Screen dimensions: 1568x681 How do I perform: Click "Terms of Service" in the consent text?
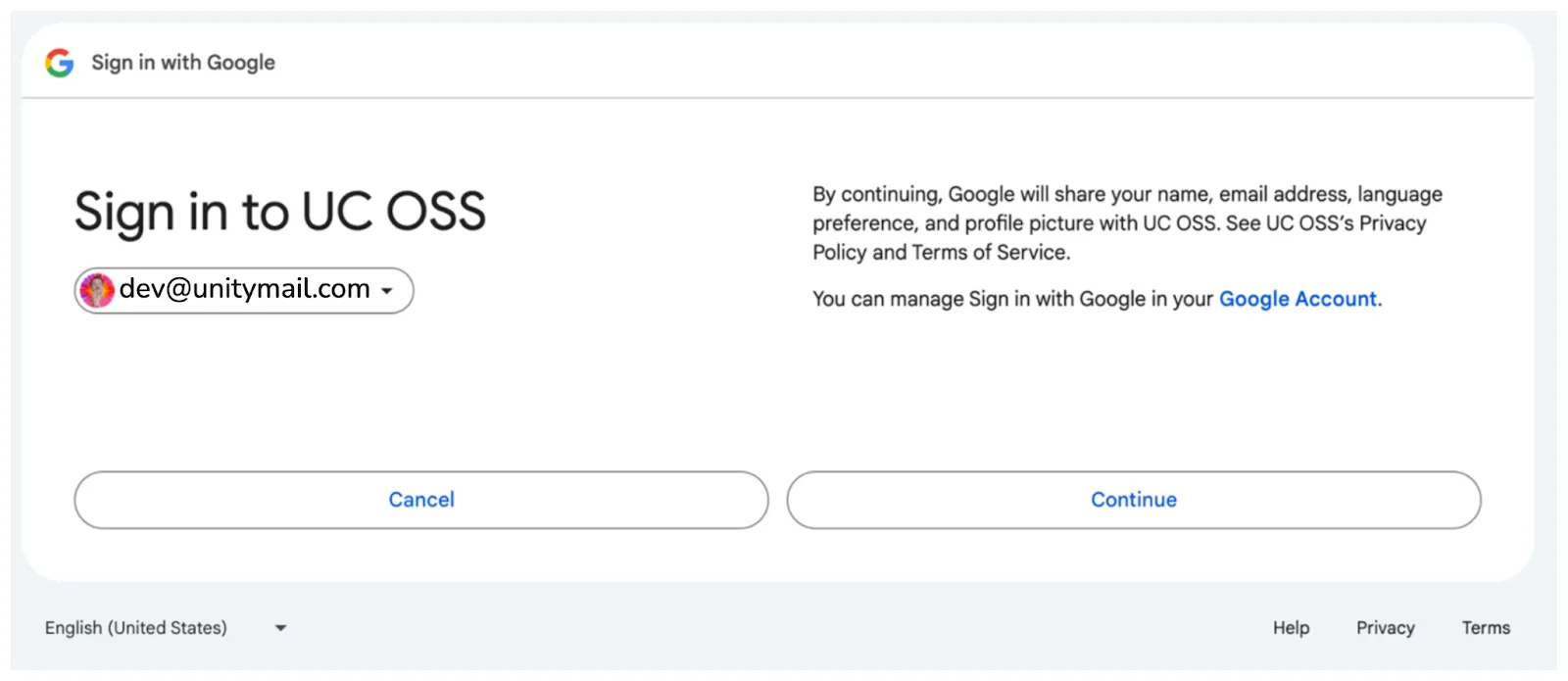990,253
